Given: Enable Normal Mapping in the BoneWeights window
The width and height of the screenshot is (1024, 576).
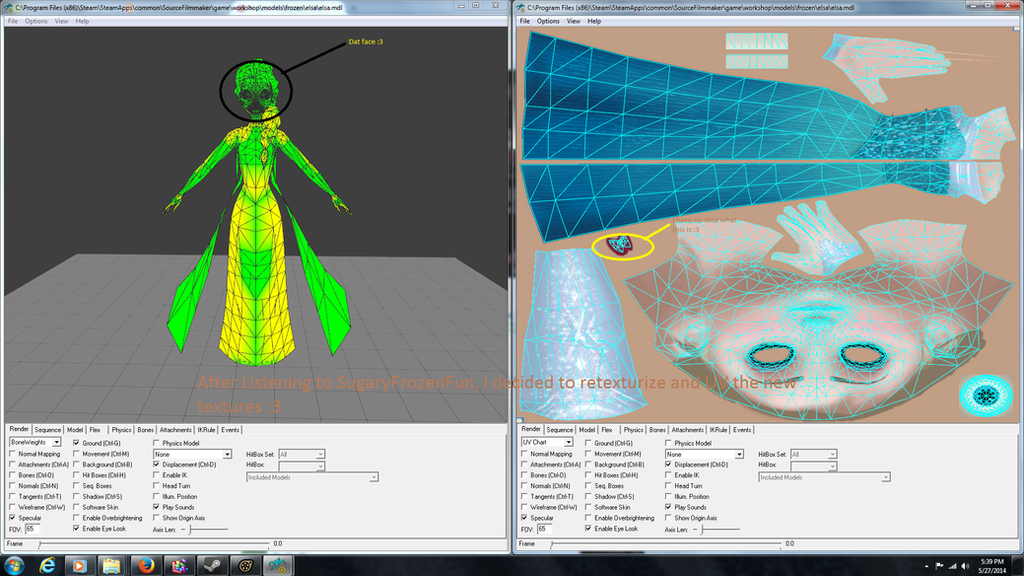Looking at the screenshot, I should [x=12, y=454].
